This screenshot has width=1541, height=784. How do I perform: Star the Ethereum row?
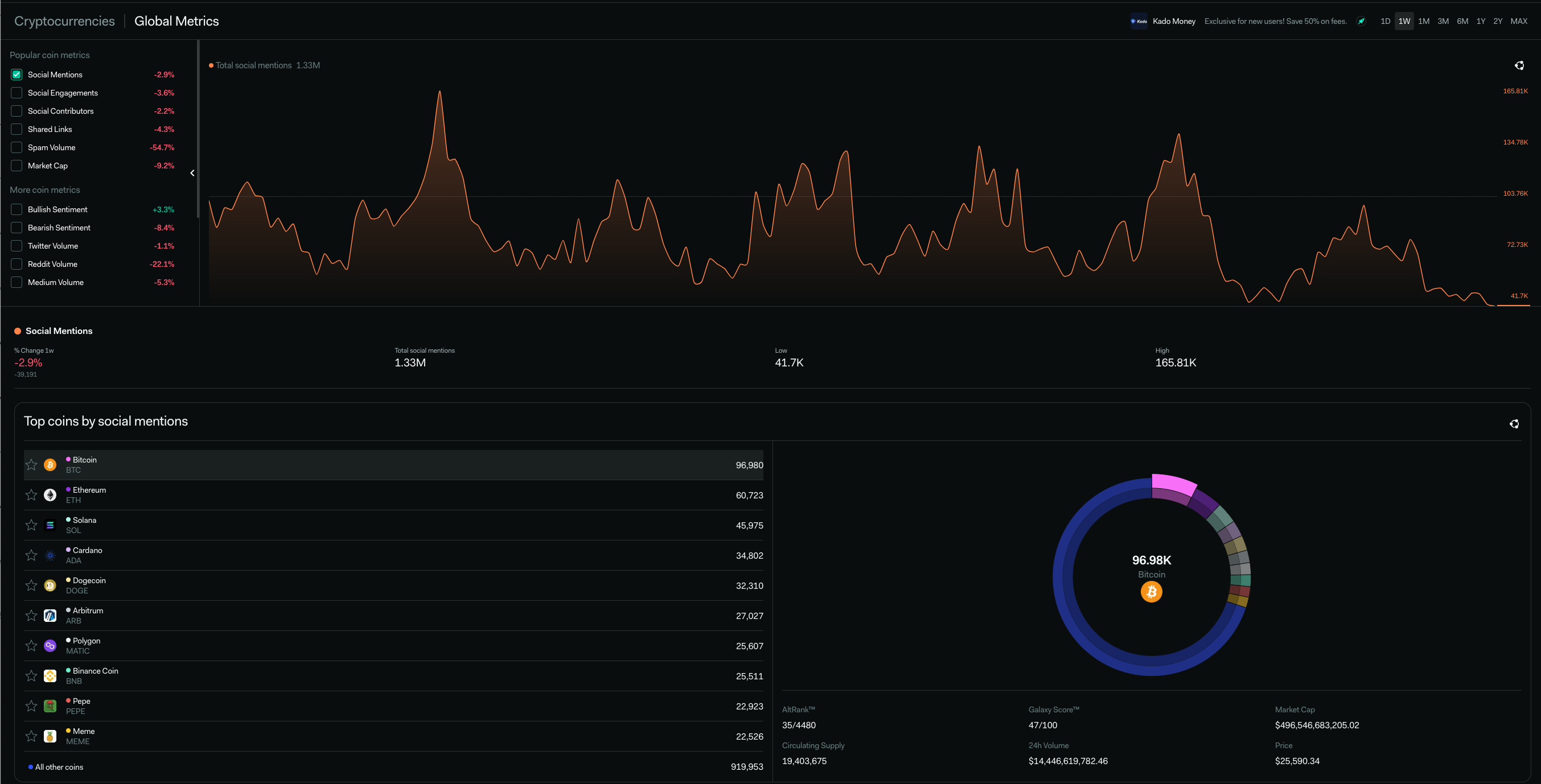(x=32, y=495)
